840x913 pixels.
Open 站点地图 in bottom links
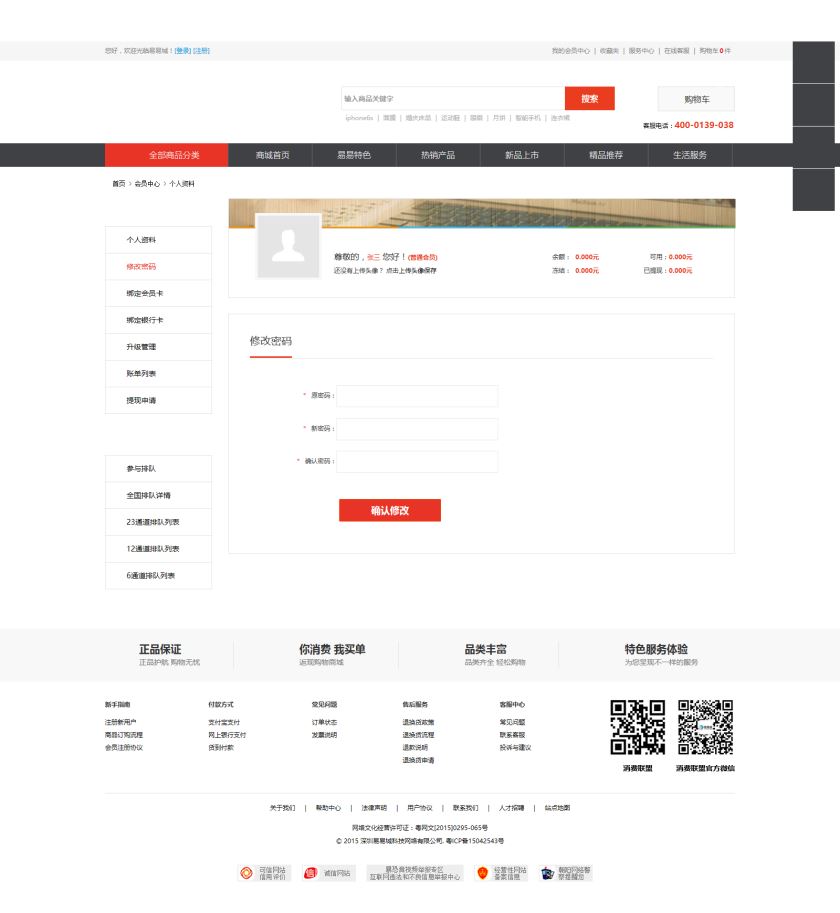coord(557,808)
